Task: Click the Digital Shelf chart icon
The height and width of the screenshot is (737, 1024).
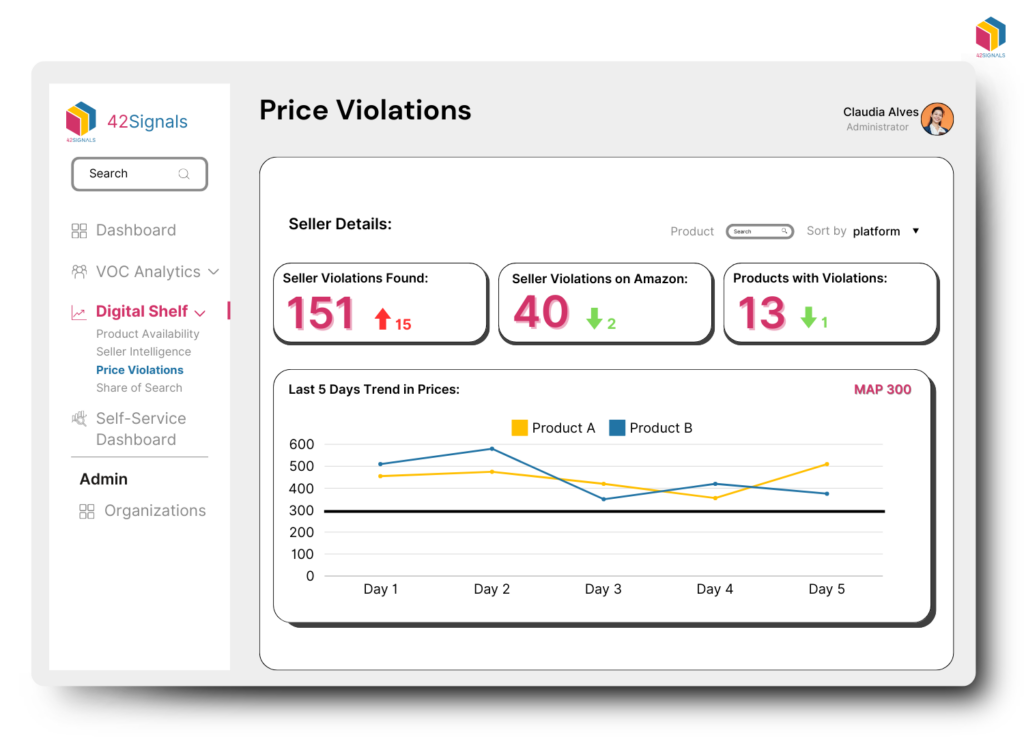Action: pyautogui.click(x=79, y=311)
